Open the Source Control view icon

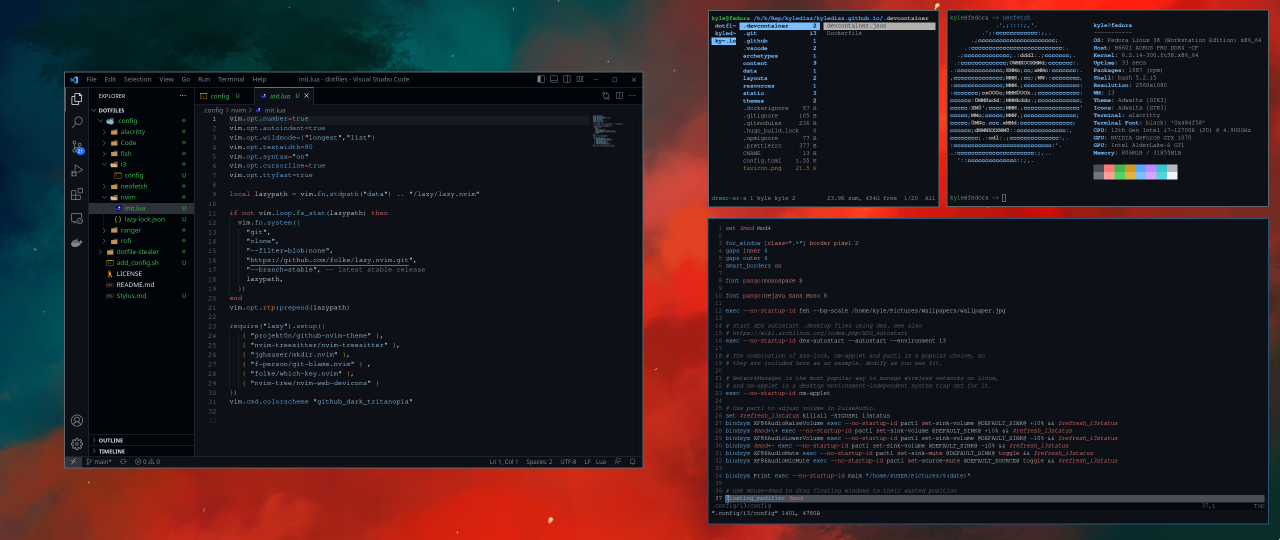[77, 146]
